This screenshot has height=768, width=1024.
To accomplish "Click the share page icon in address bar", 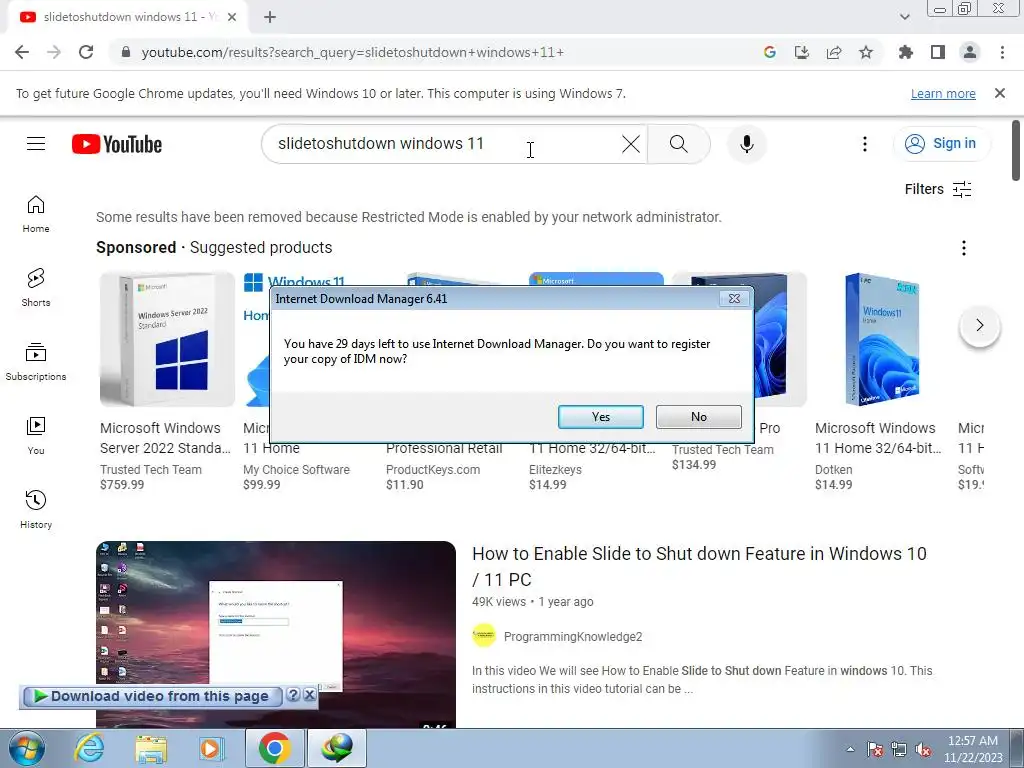I will 834,52.
